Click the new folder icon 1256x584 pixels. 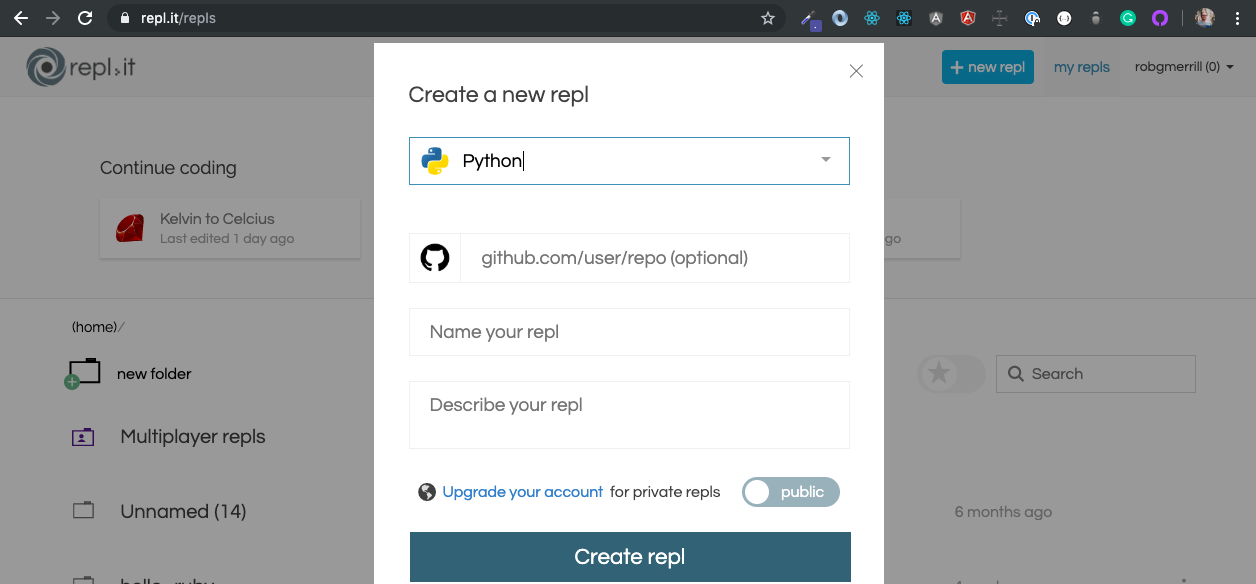coord(83,373)
